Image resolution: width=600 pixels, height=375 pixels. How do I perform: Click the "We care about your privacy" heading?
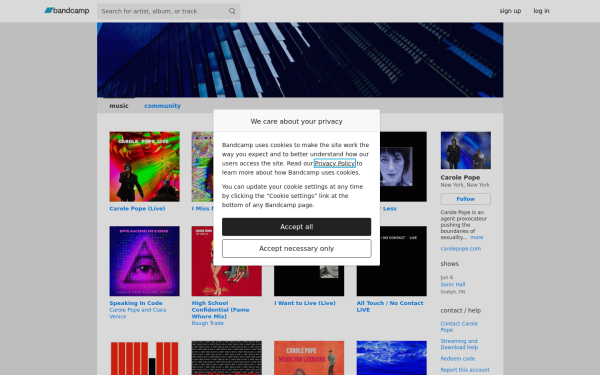pos(297,121)
